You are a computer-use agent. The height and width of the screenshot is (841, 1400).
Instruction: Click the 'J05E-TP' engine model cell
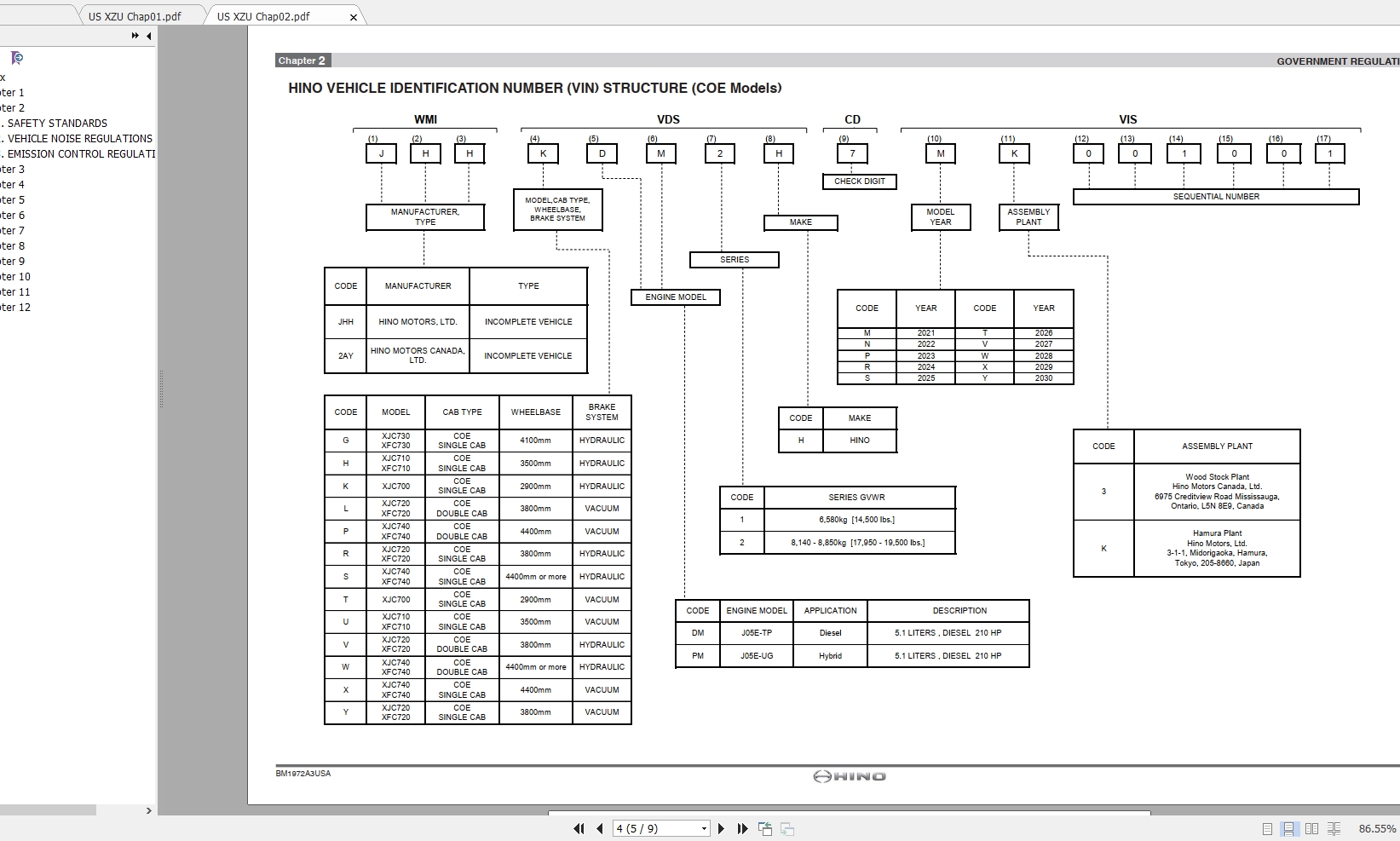757,633
